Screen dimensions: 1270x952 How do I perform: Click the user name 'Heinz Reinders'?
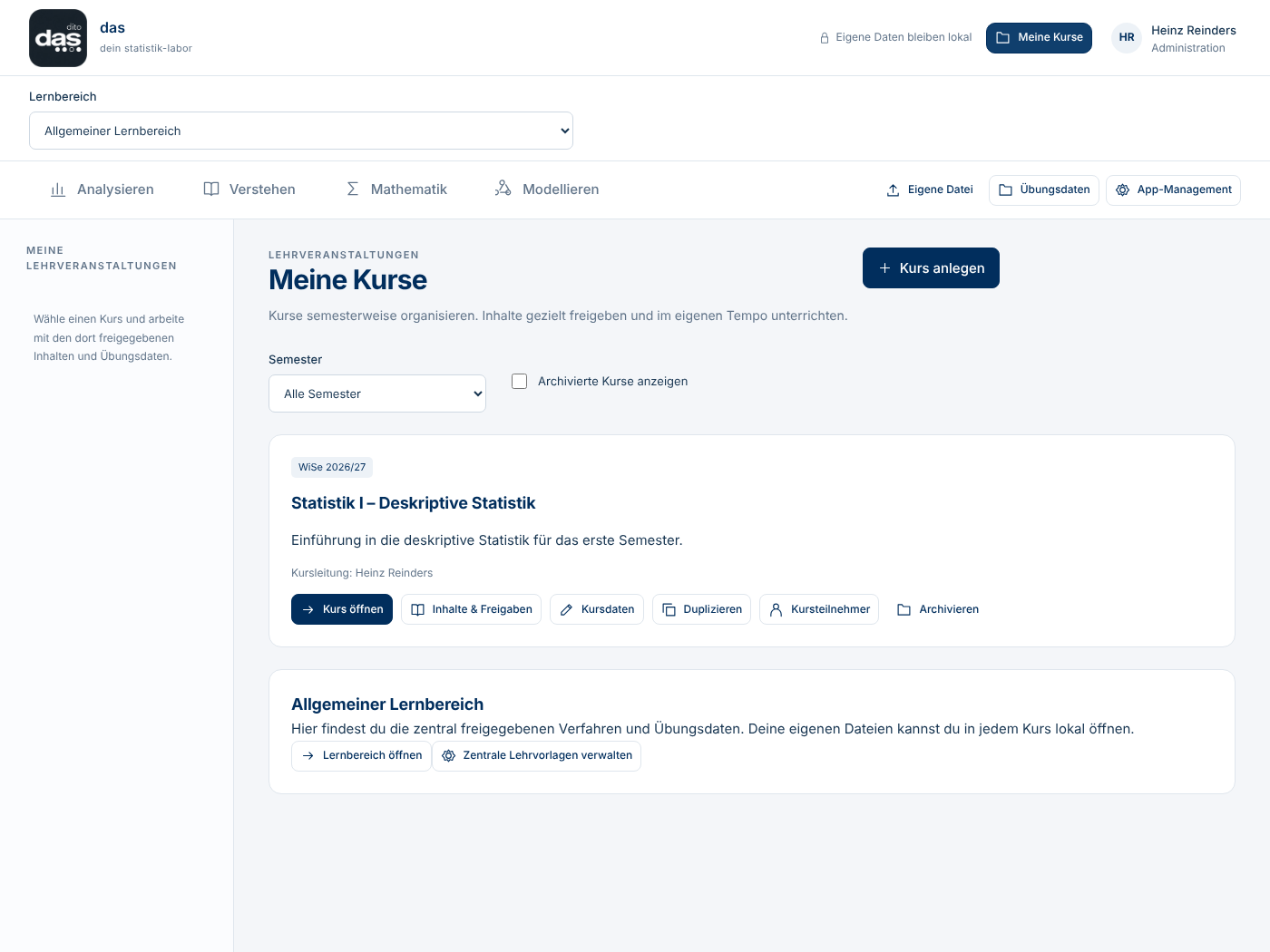1194,30
